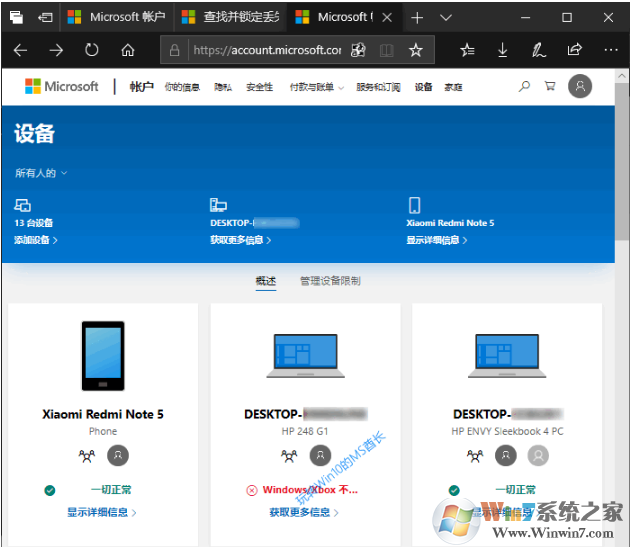Click the search magnifier in Microsoft header
Viewport: 630px width, 547px height.
(524, 87)
